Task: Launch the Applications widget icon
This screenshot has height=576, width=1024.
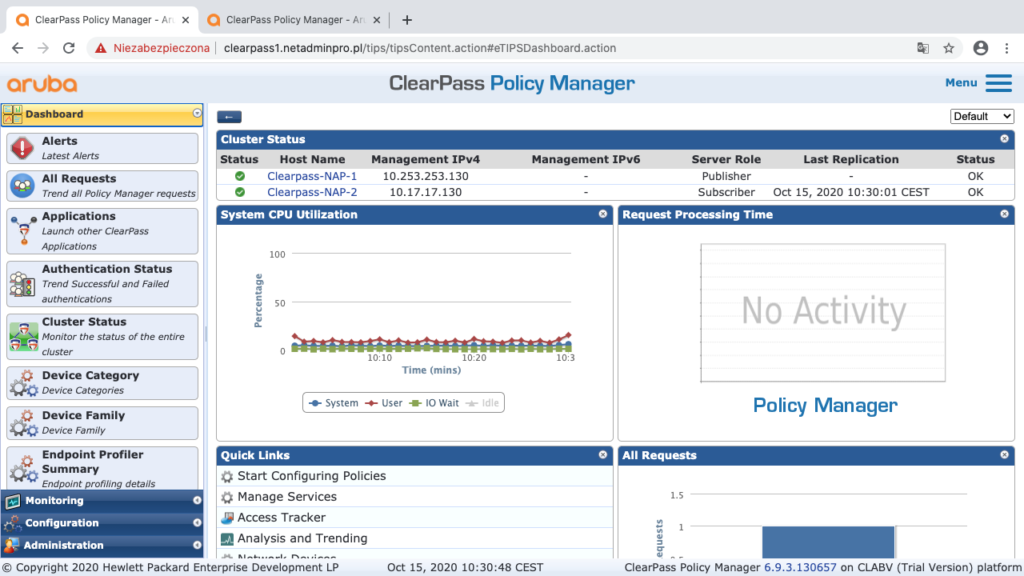Action: [x=24, y=231]
